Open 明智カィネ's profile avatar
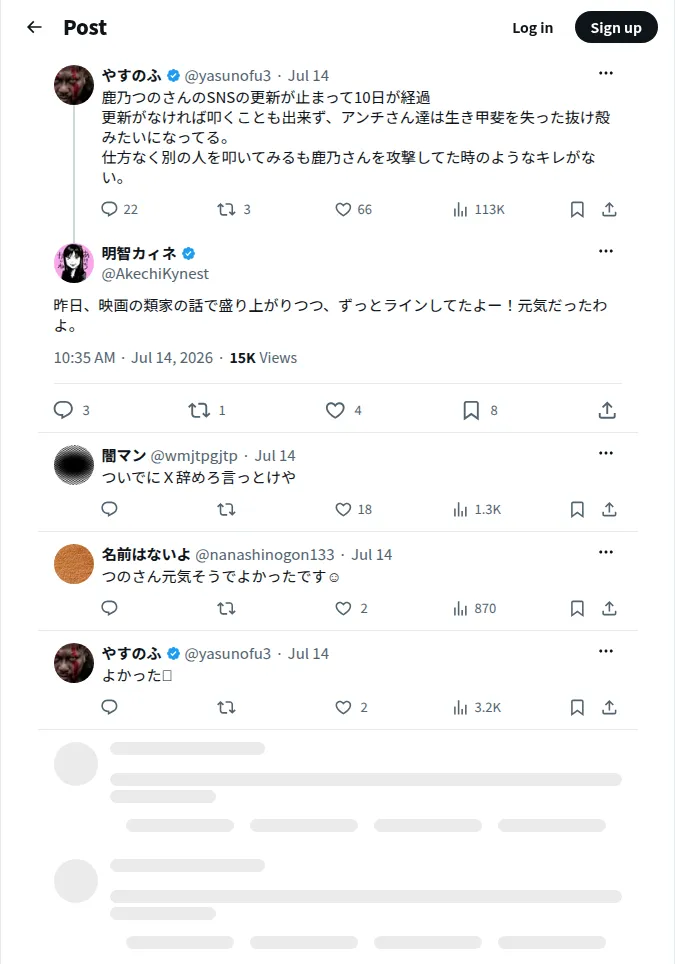 [74, 263]
